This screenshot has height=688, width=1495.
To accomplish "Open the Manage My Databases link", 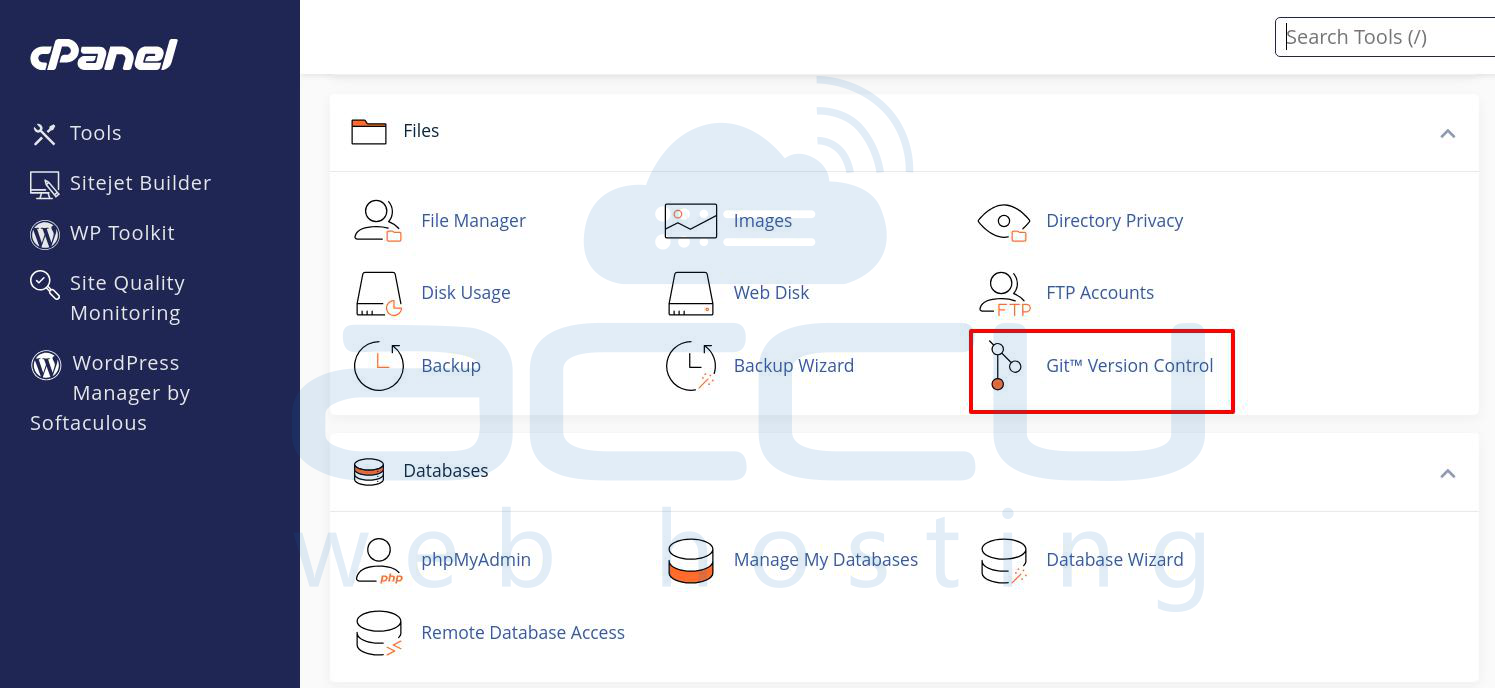I will coord(826,560).
